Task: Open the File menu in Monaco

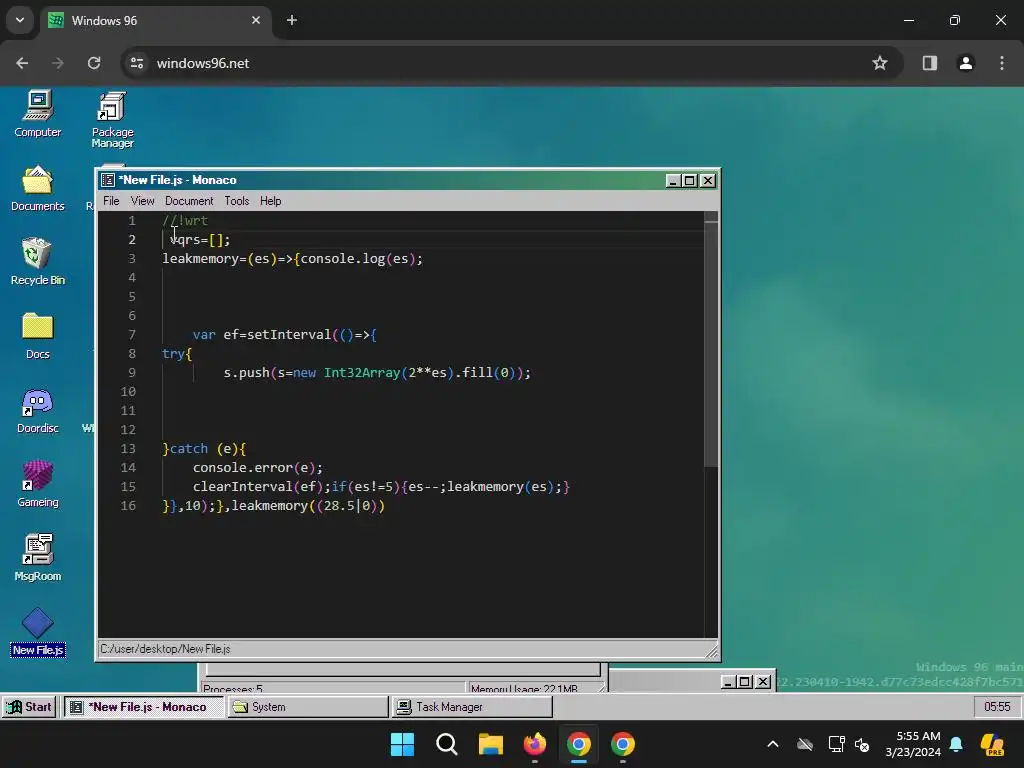Action: (111, 200)
